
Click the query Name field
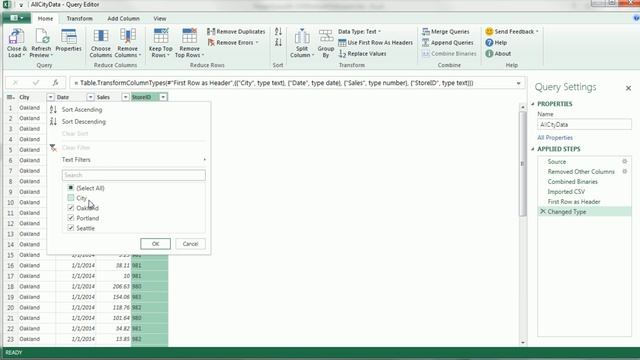click(584, 124)
